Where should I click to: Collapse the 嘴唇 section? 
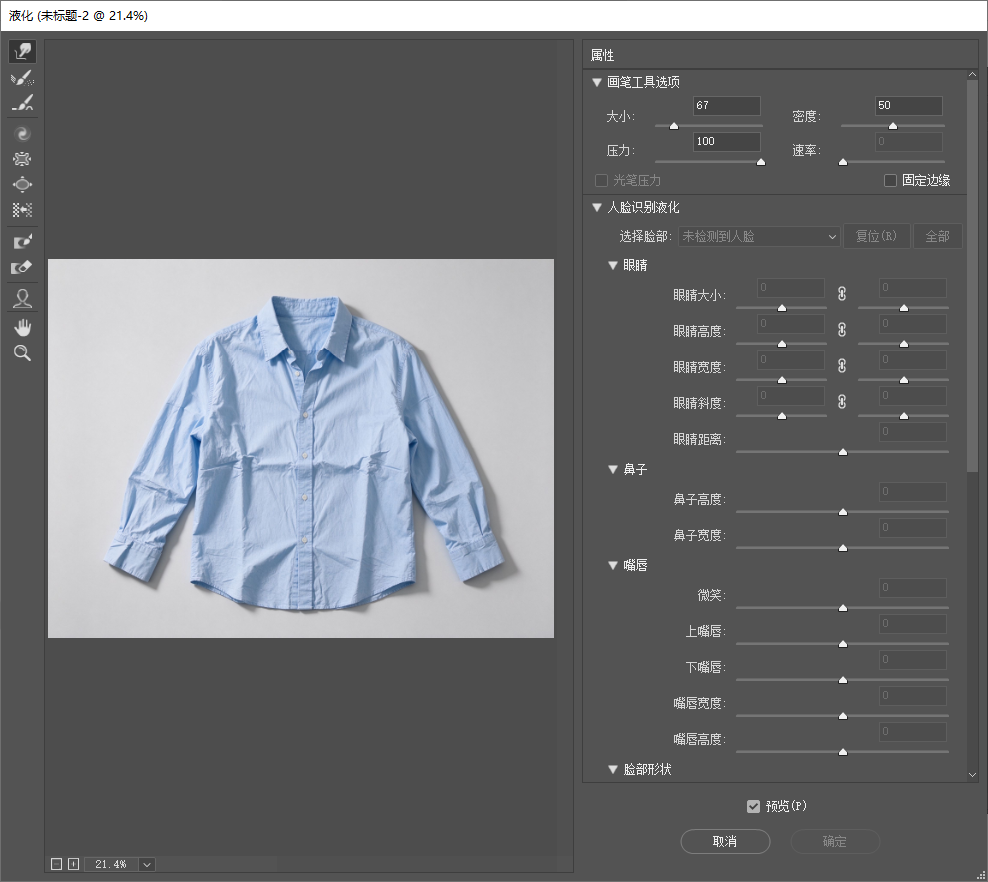612,565
